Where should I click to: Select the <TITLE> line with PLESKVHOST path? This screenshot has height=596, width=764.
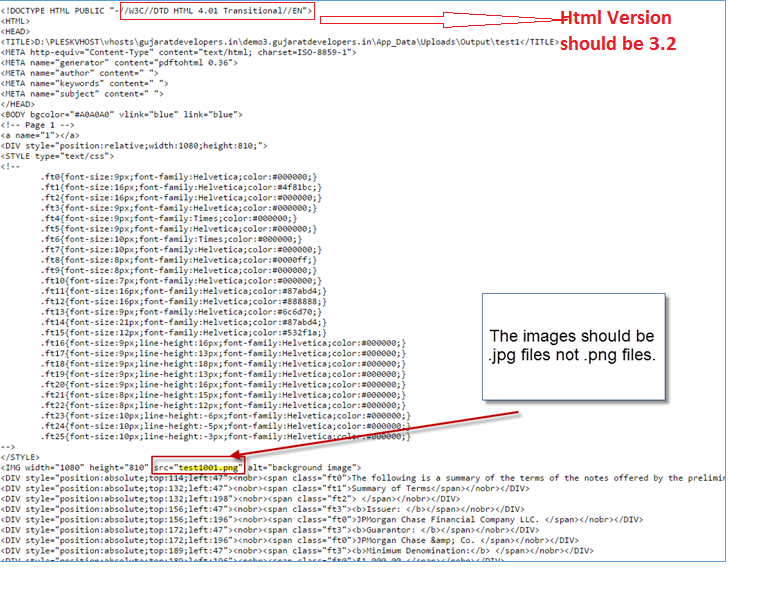point(280,42)
